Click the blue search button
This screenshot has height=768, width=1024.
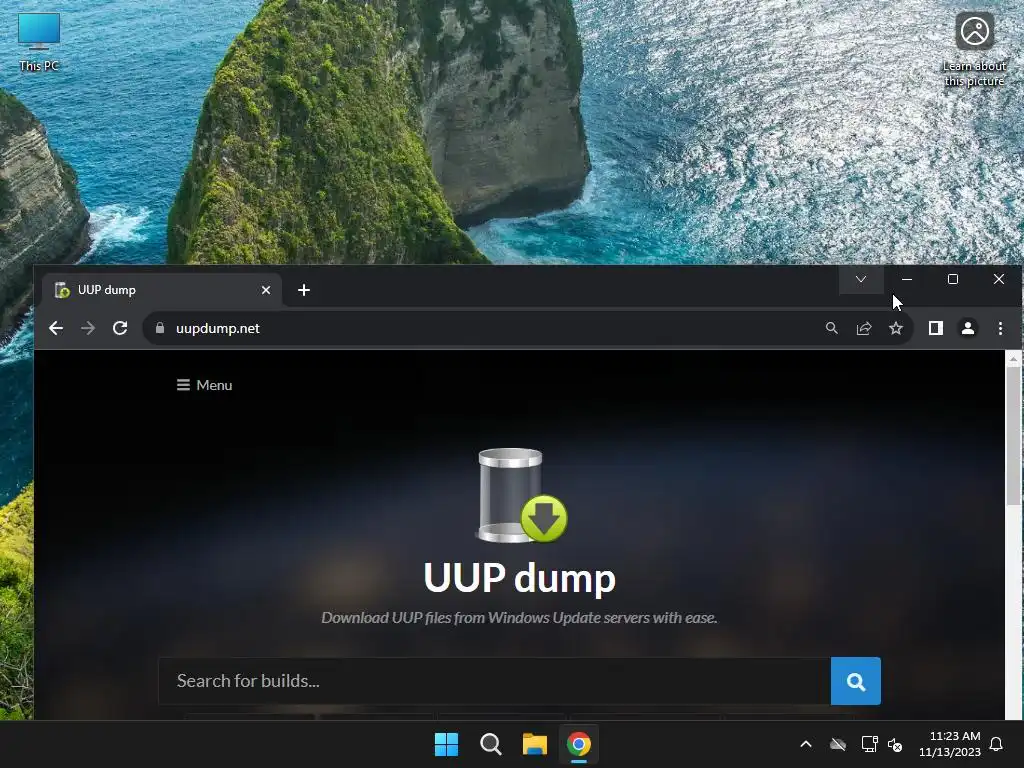[856, 681]
